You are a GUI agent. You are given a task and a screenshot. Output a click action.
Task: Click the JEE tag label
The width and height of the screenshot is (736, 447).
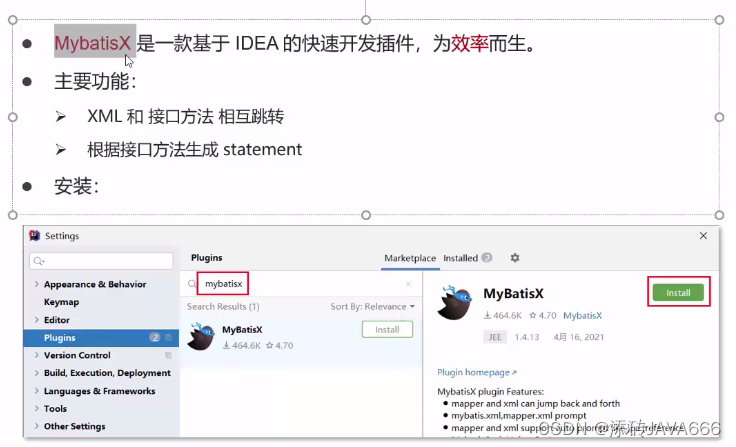click(495, 337)
